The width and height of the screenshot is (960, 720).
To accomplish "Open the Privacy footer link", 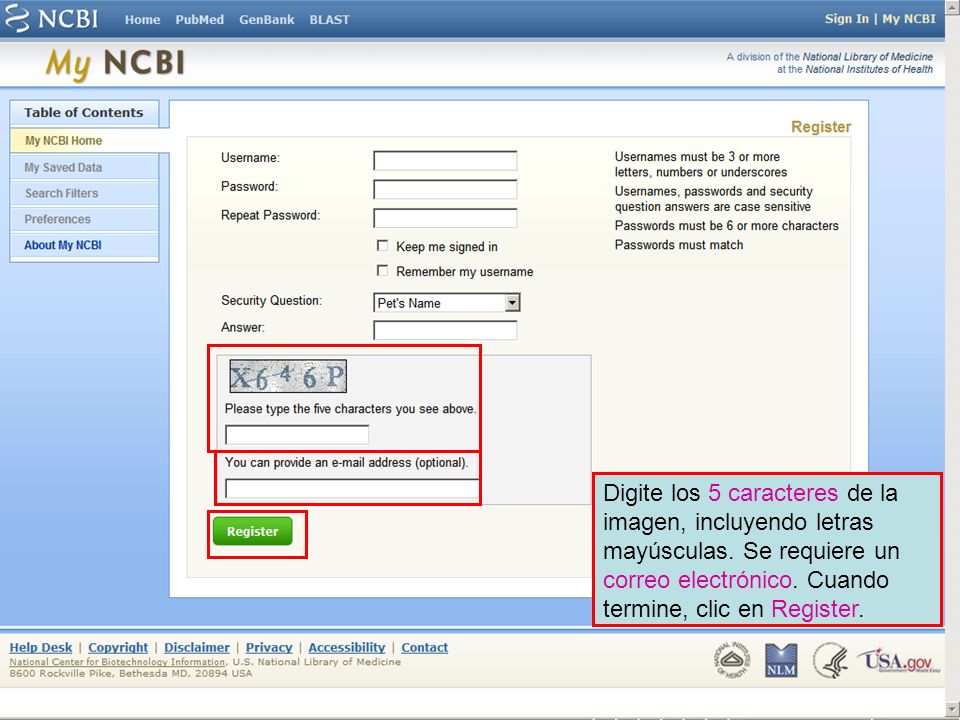I will (x=269, y=647).
